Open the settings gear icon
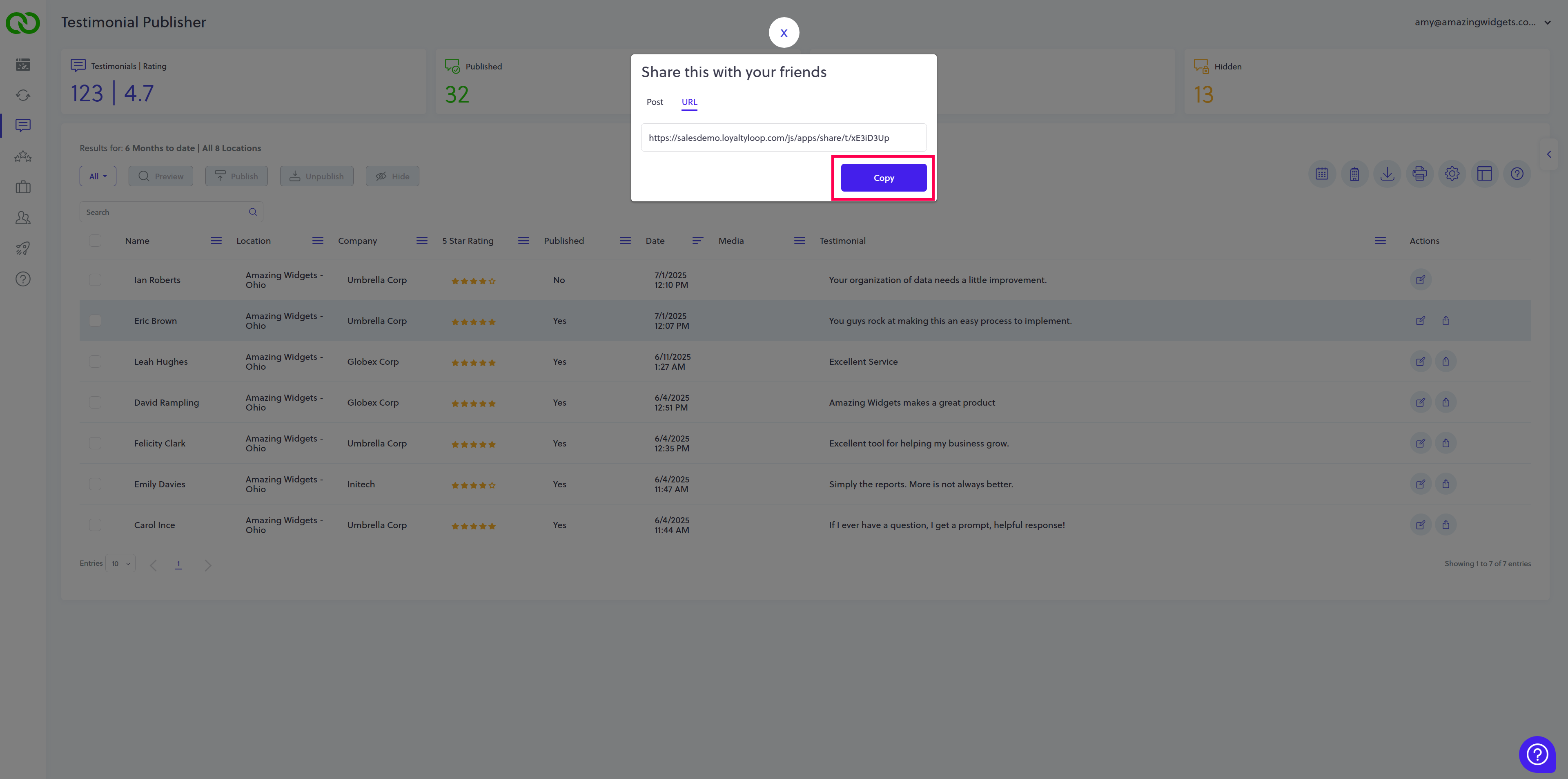 click(1452, 174)
